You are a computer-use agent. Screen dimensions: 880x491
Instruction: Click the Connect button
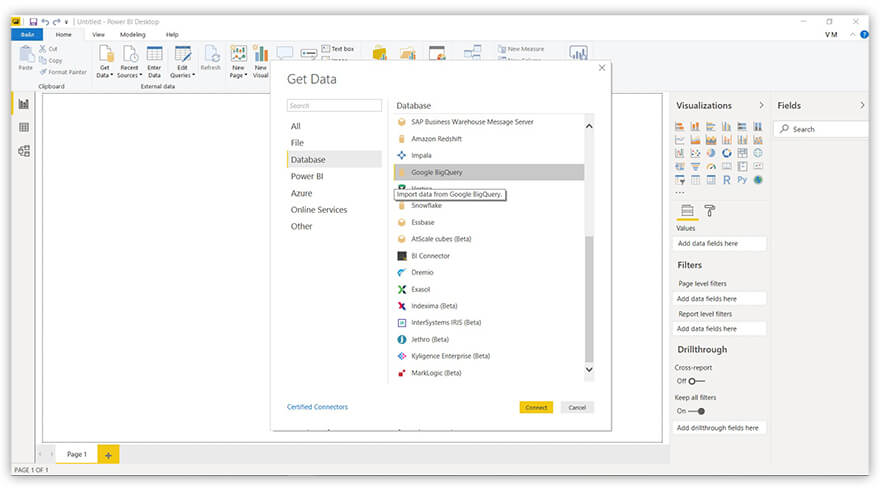[536, 407]
